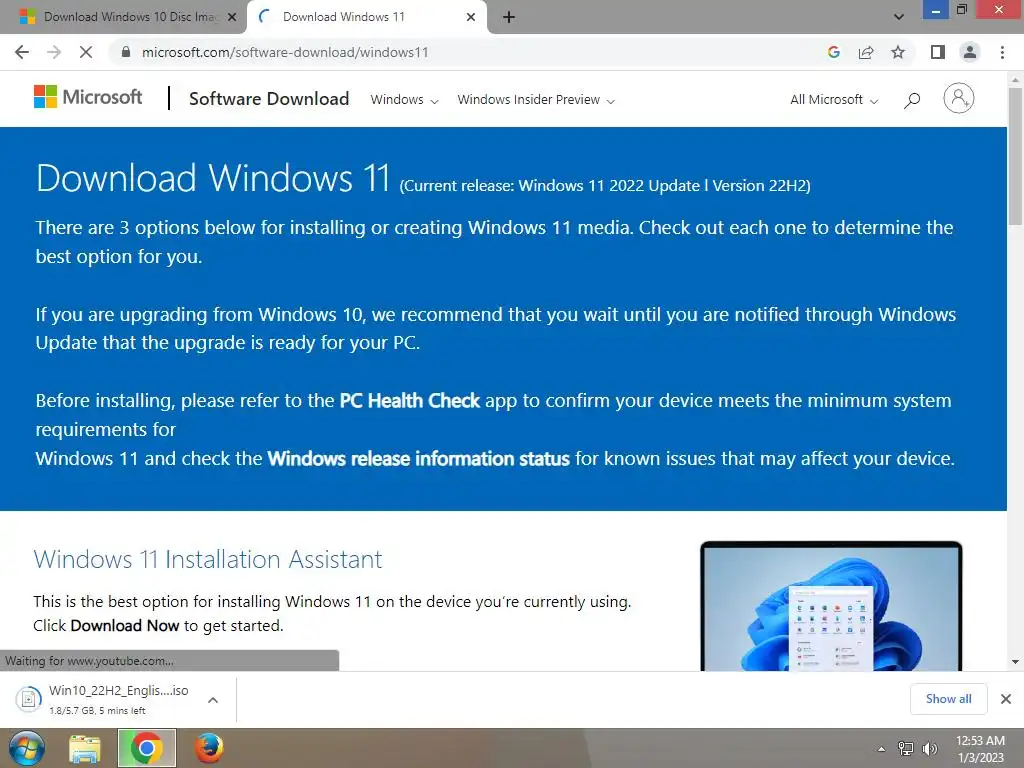The height and width of the screenshot is (768, 1024).
Task: Open the Software Download link
Action: (268, 99)
